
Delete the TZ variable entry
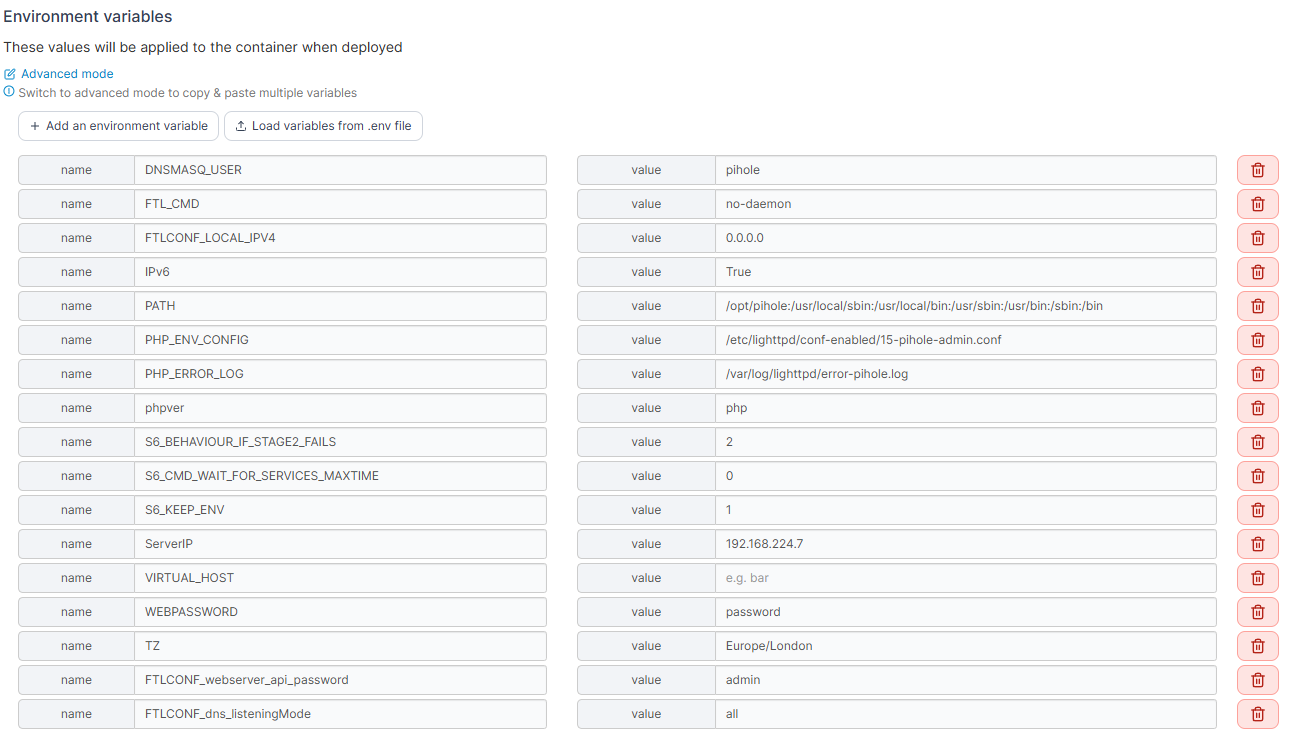pos(1257,646)
